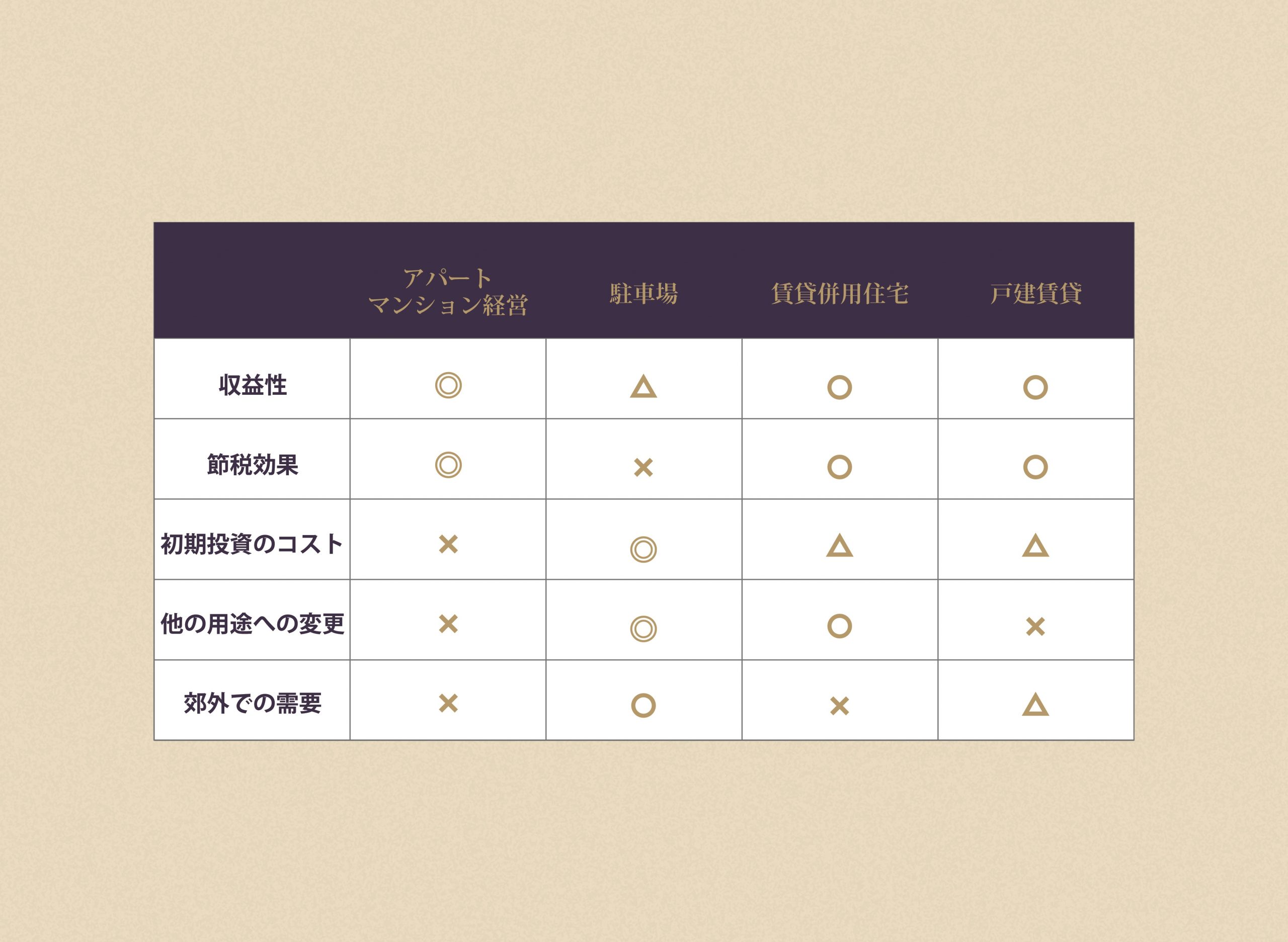Select the アパートマンション経営 column header

pos(448,292)
